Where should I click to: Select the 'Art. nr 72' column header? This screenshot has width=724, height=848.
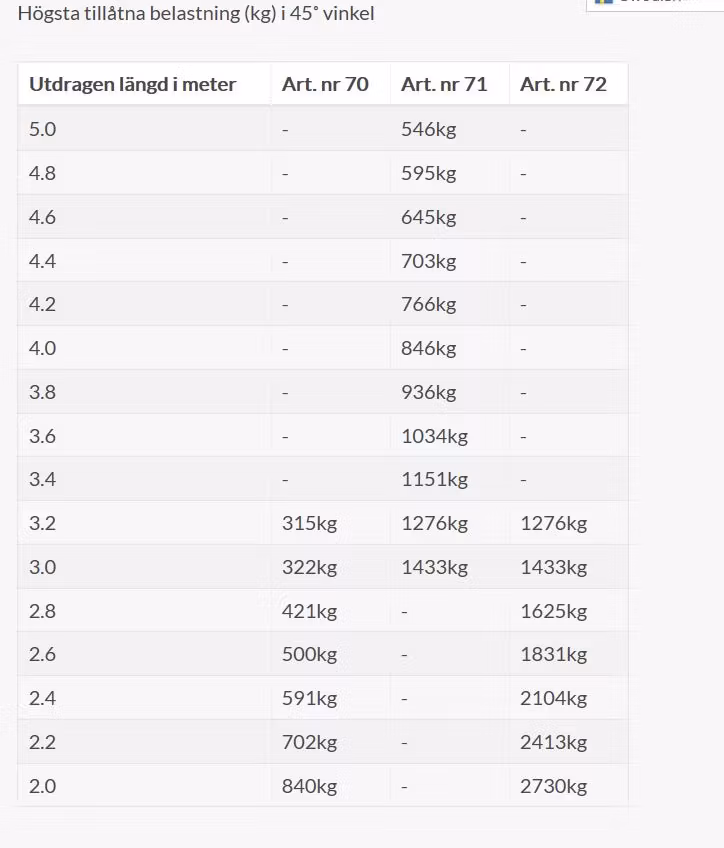[563, 84]
